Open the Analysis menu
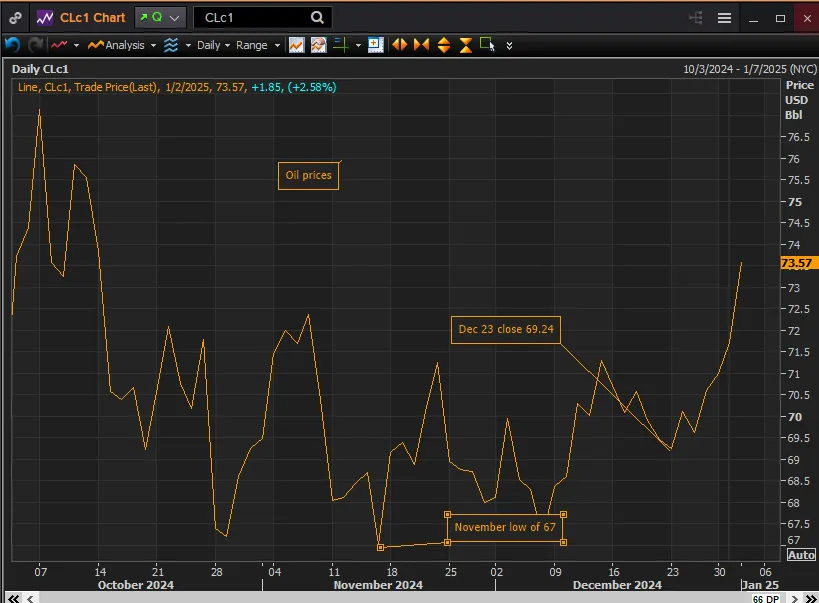 click(x=124, y=45)
